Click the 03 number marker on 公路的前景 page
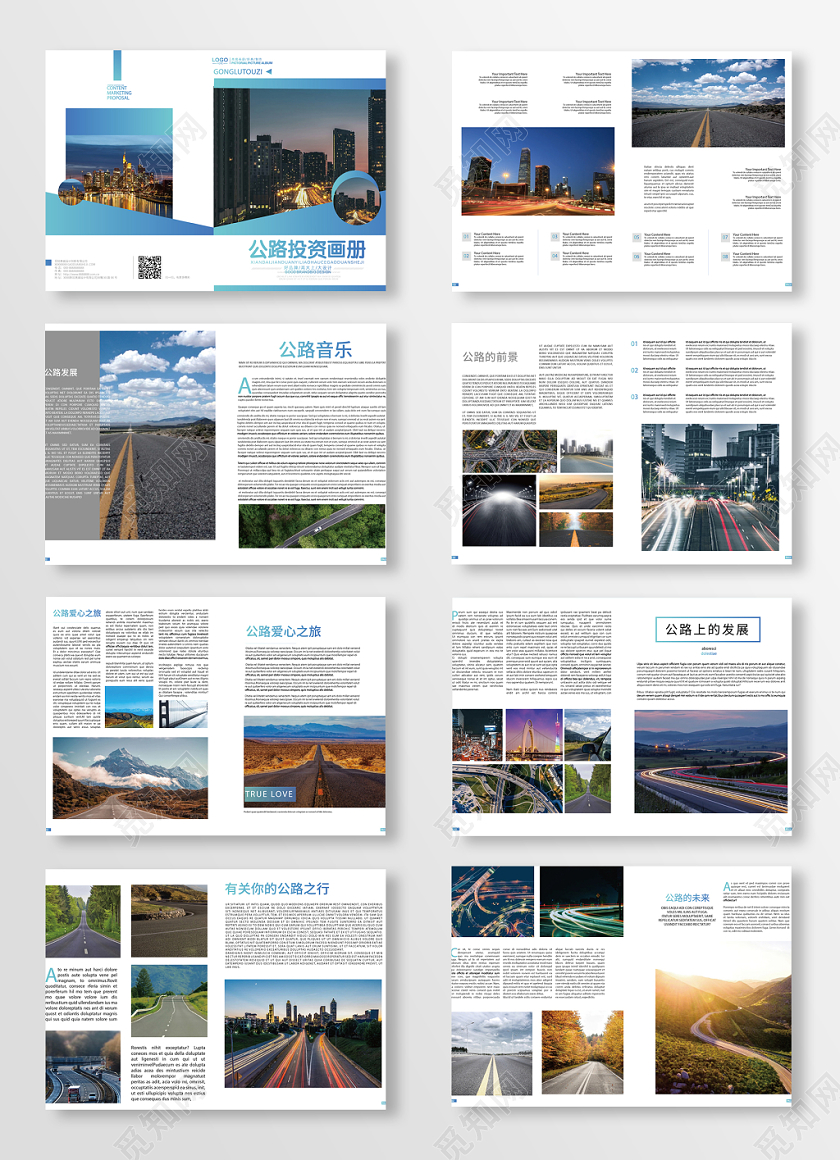This screenshot has height=1160, width=840. [x=634, y=396]
